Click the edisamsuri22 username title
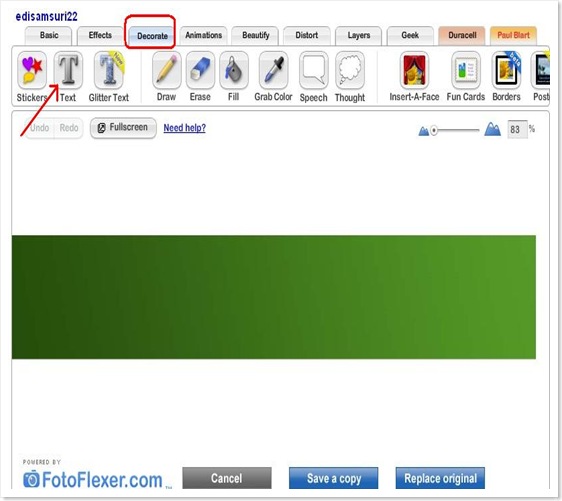562x501 pixels. pos(47,16)
